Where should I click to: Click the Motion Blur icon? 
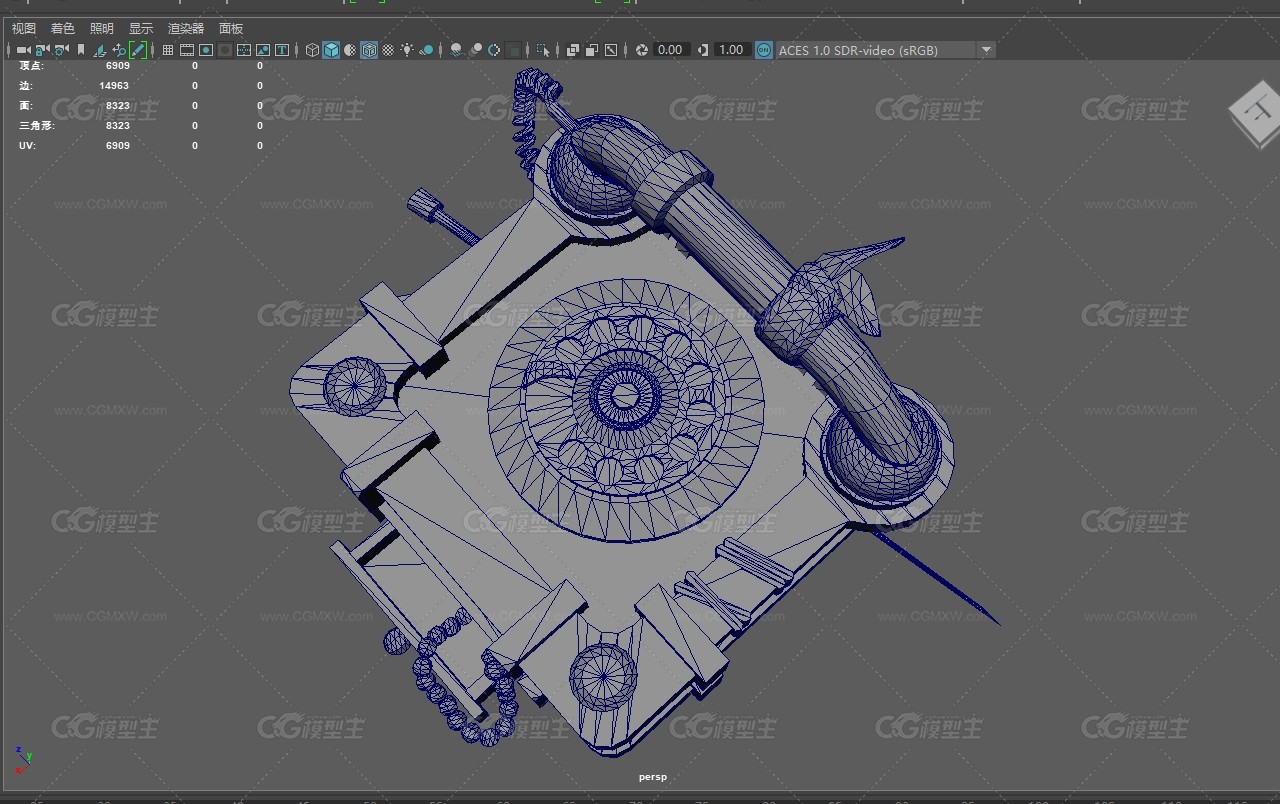coord(476,50)
